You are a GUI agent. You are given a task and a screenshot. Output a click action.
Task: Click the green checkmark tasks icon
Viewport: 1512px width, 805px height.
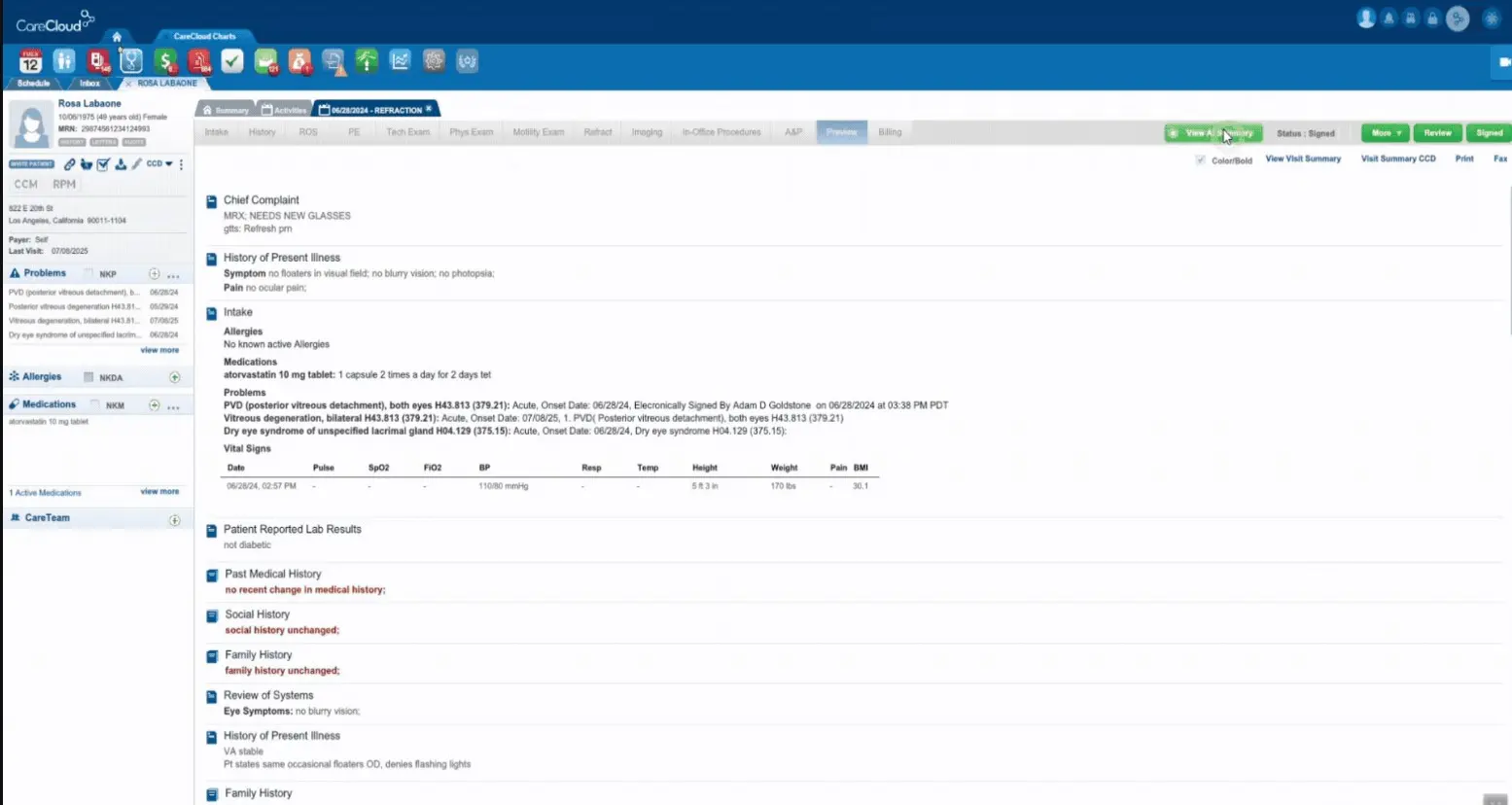232,60
